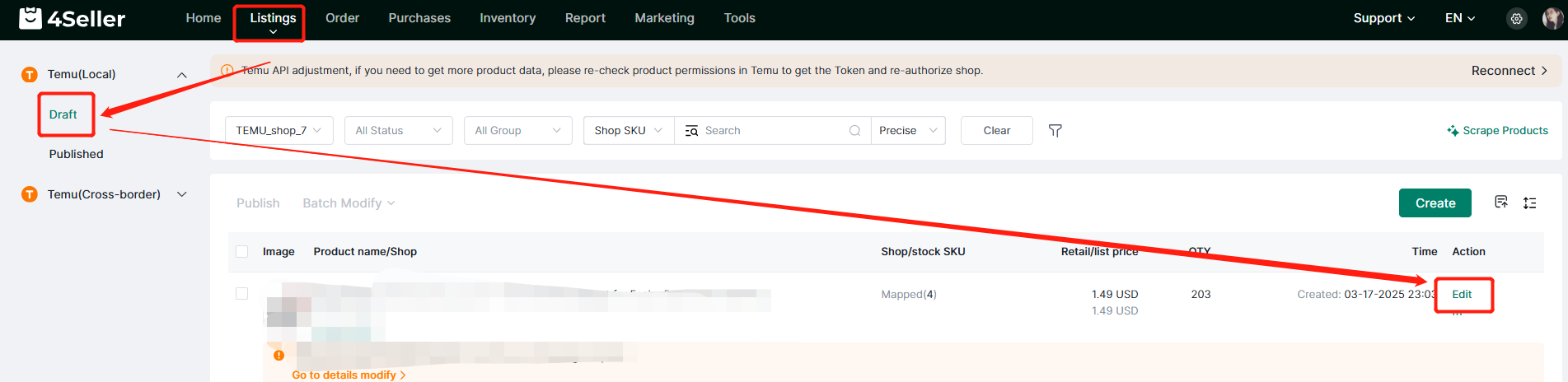Open the Marketing menu
The width and height of the screenshot is (1568, 382).
pos(664,18)
